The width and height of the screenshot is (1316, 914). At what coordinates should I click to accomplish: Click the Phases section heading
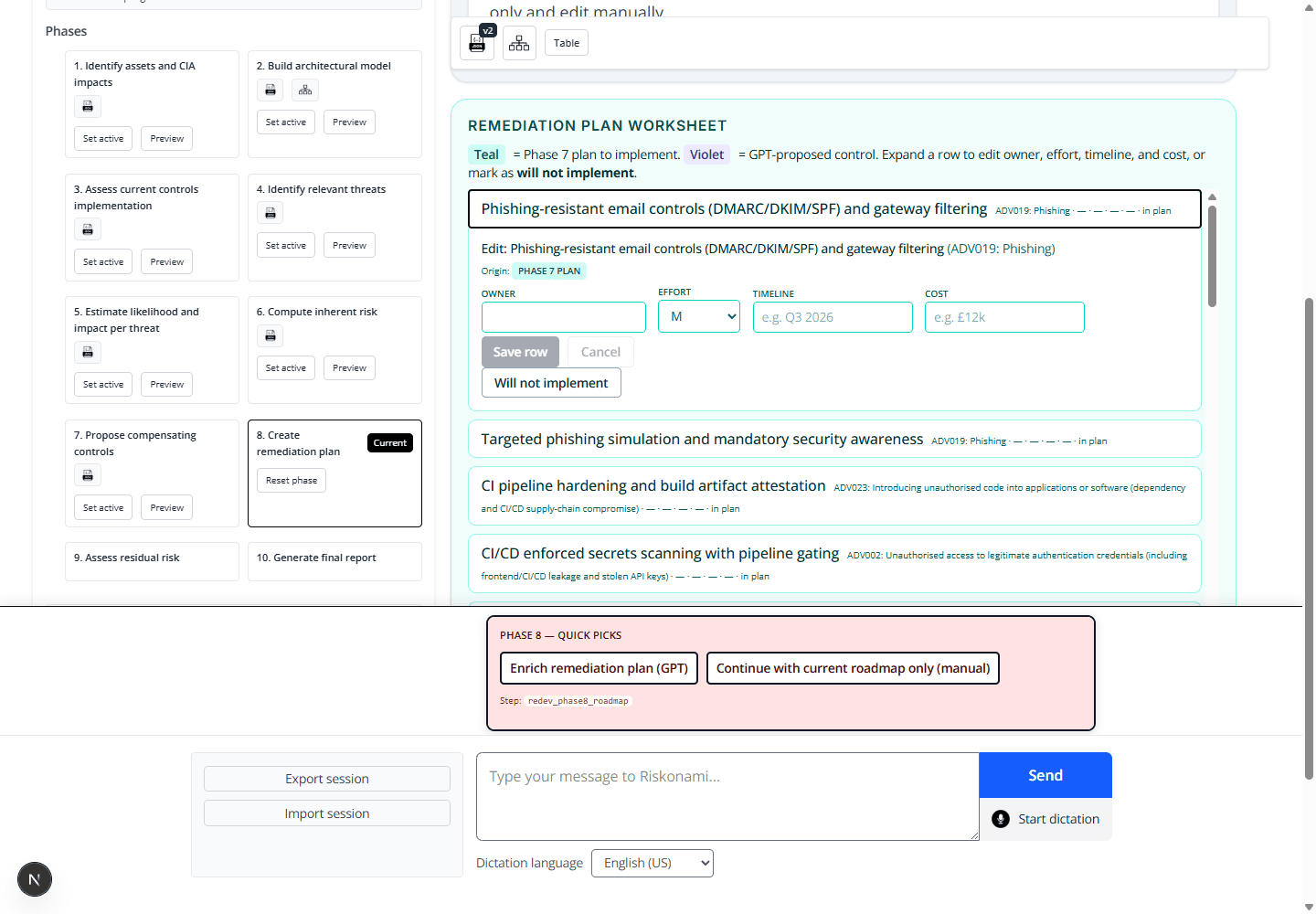pyautogui.click(x=67, y=31)
